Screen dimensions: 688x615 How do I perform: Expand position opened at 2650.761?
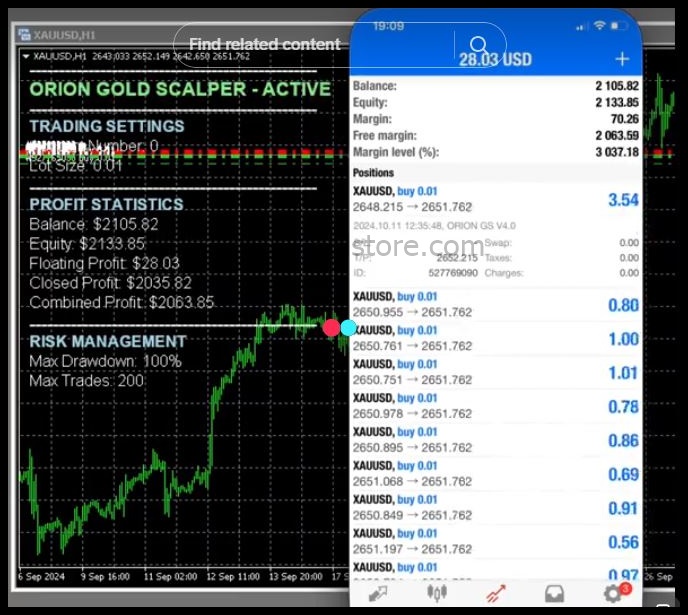click(496, 338)
